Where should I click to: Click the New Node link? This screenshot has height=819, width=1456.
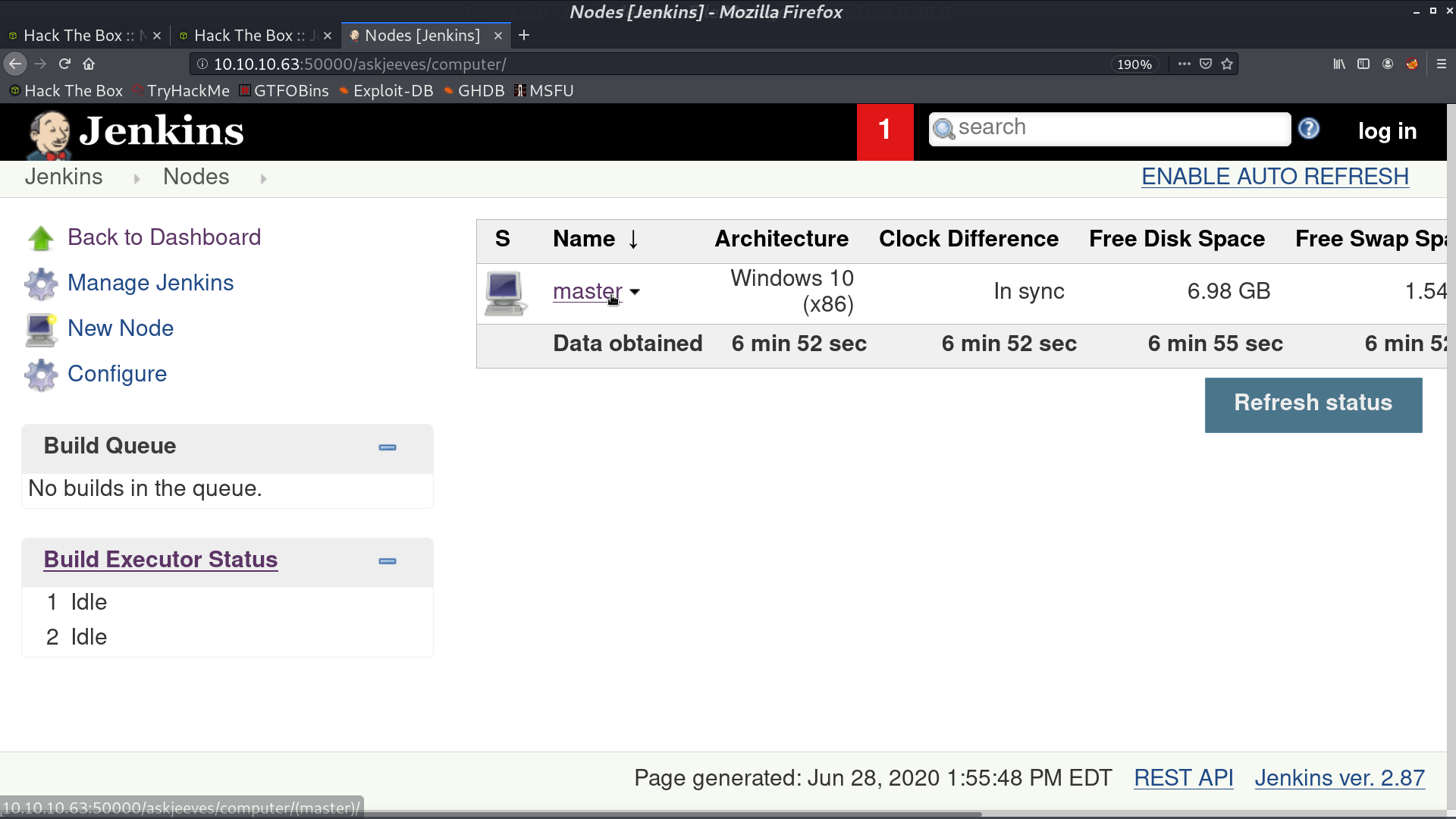pos(121,328)
